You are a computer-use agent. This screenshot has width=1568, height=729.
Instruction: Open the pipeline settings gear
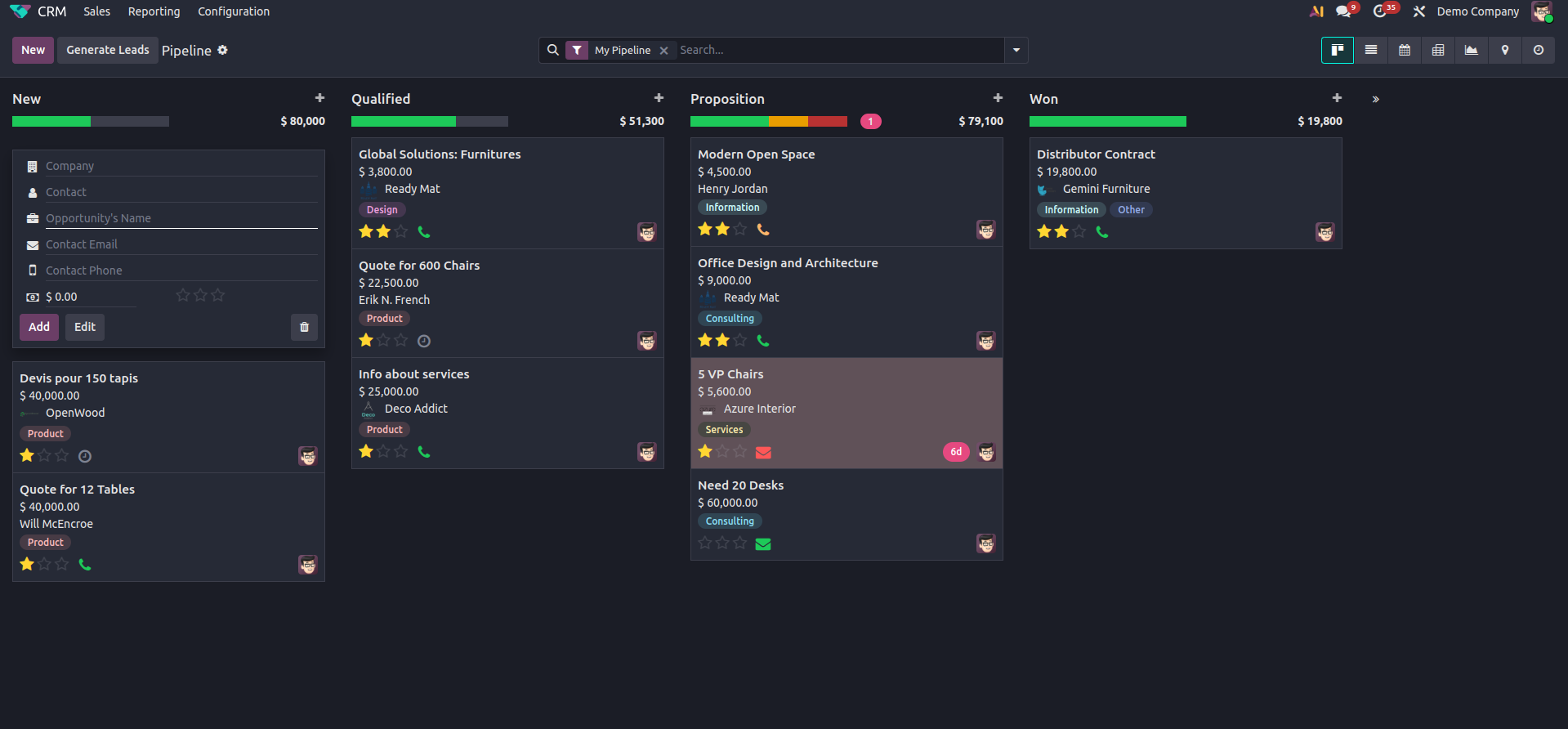(x=222, y=51)
